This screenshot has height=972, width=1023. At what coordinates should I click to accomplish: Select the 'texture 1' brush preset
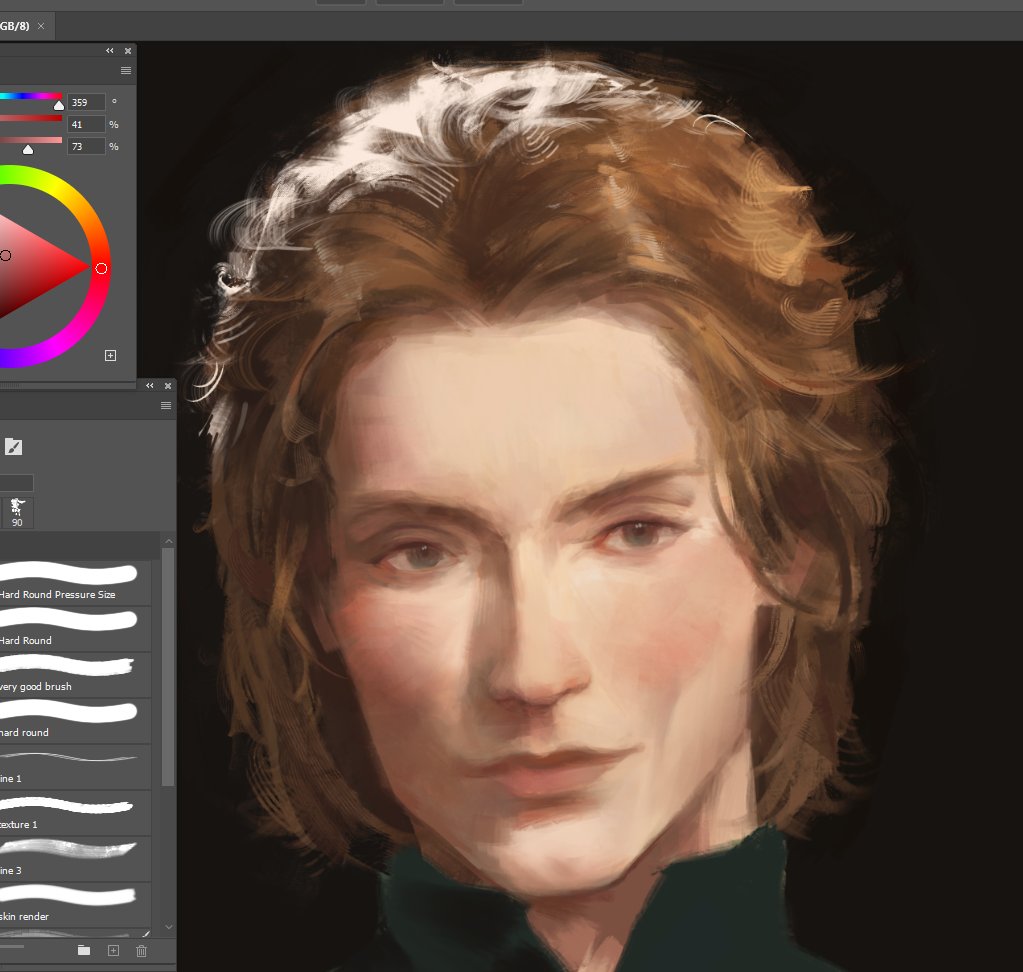pos(75,813)
